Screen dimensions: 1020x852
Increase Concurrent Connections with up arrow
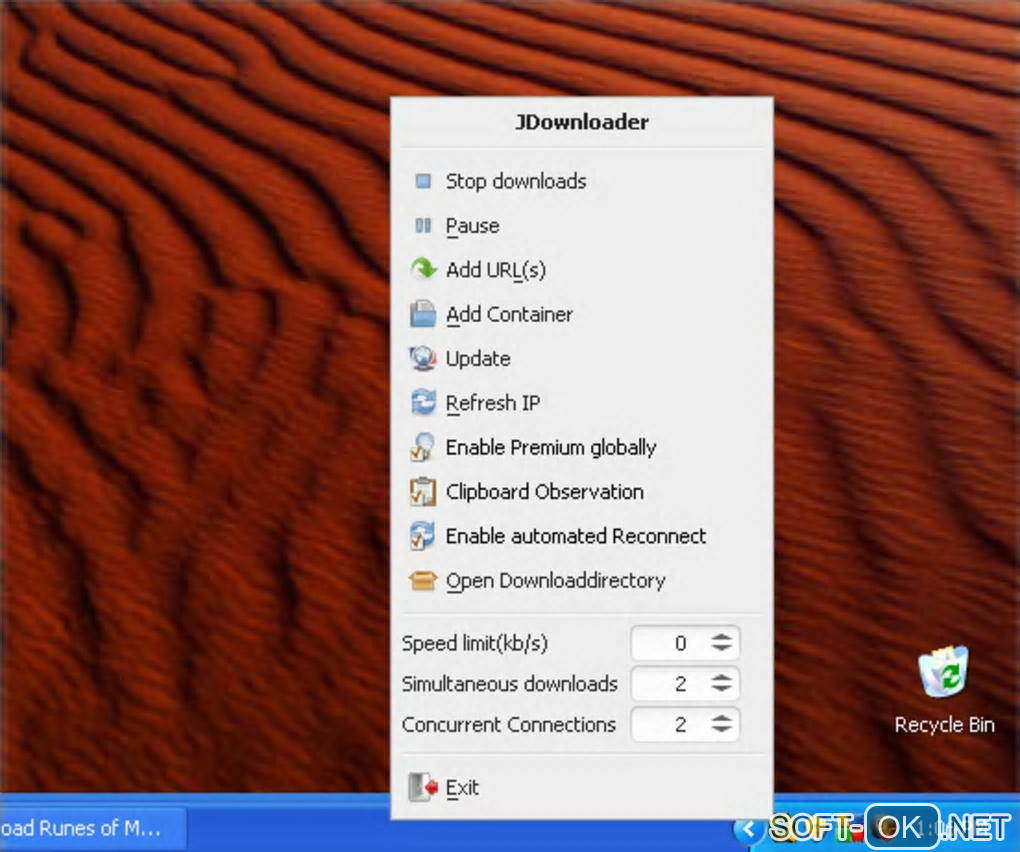coord(721,719)
